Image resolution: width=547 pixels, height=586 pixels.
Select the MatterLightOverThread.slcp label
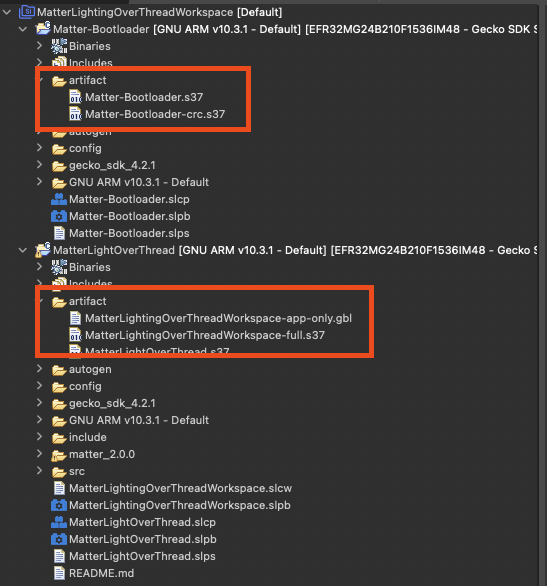point(142,522)
